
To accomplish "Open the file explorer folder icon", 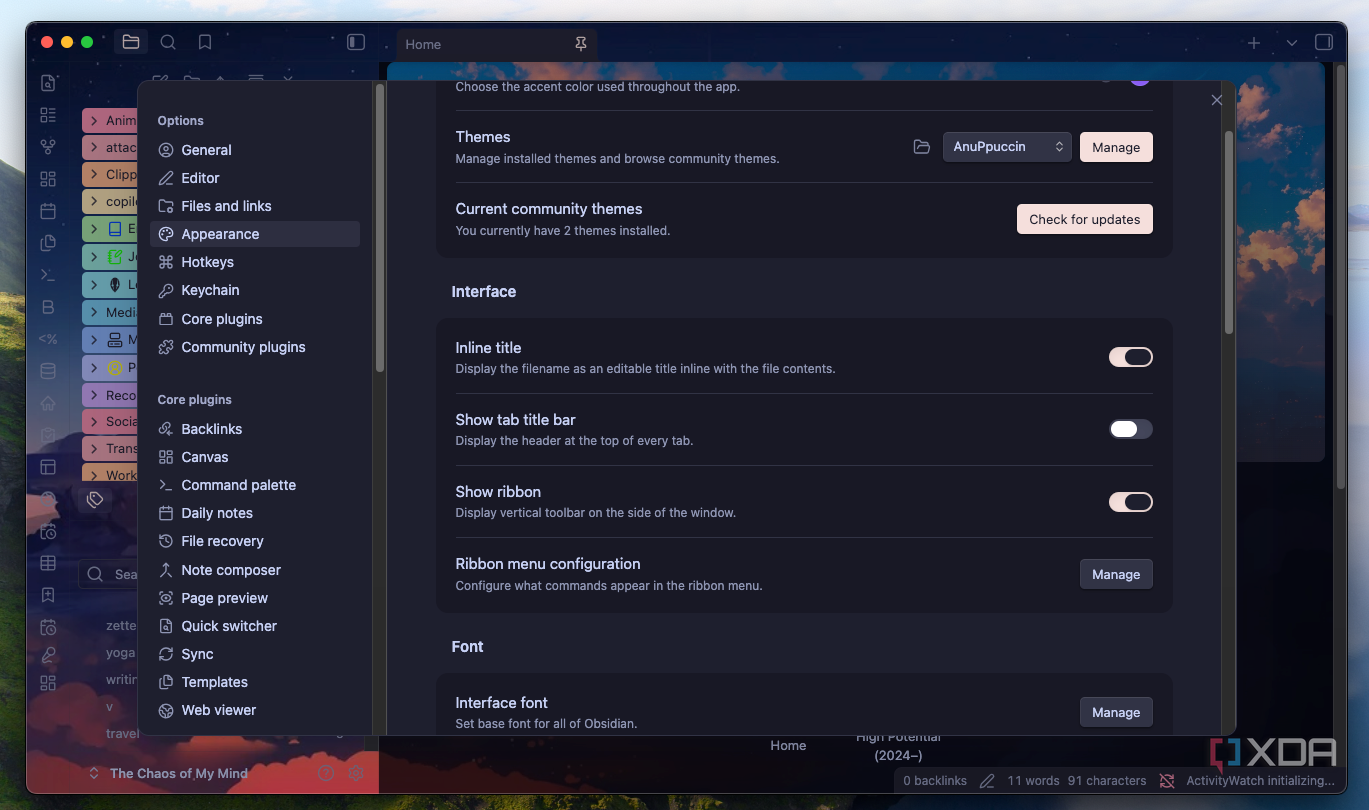I will click(x=130, y=42).
